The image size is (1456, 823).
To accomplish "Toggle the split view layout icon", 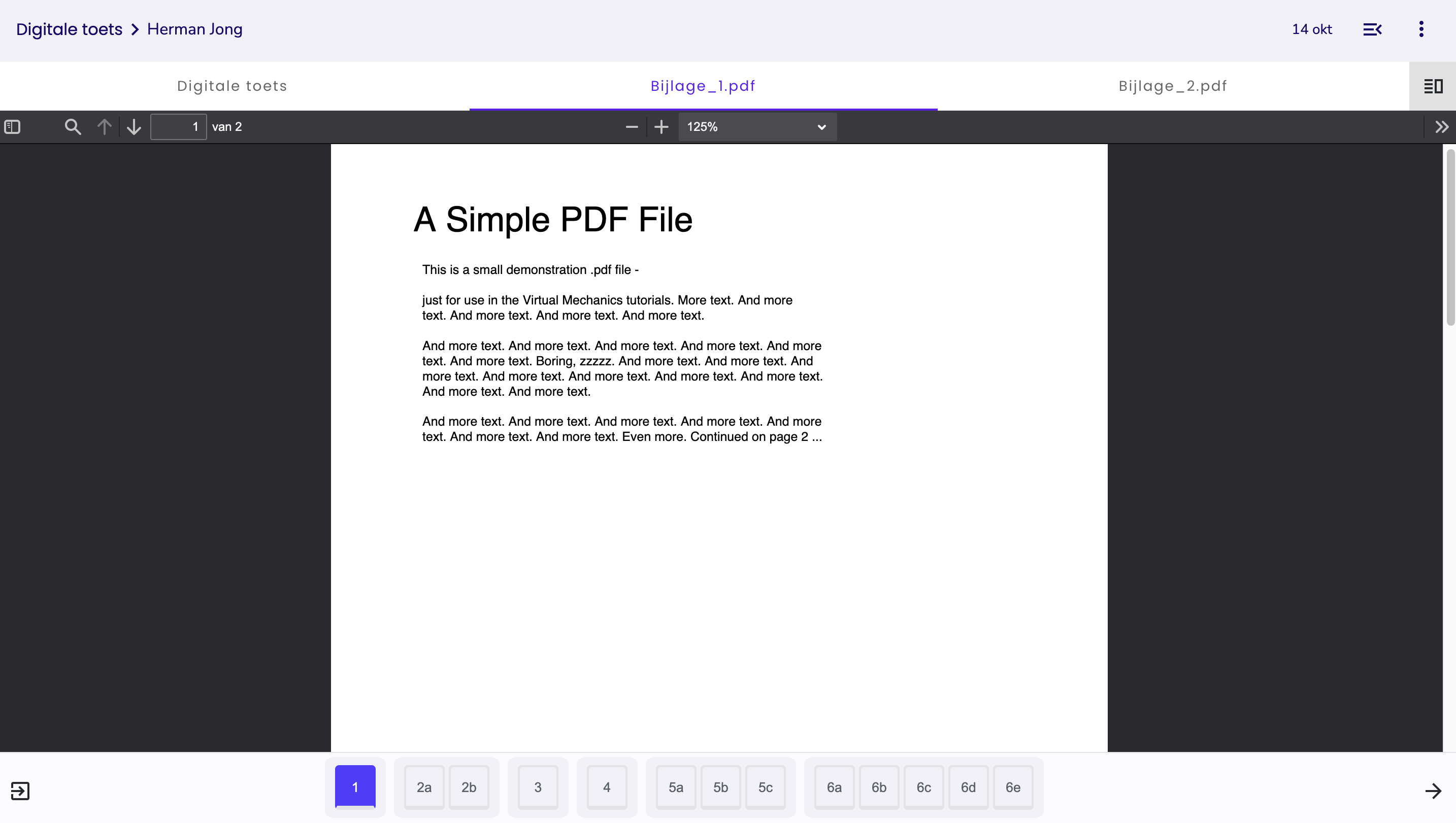I will pos(1433,86).
